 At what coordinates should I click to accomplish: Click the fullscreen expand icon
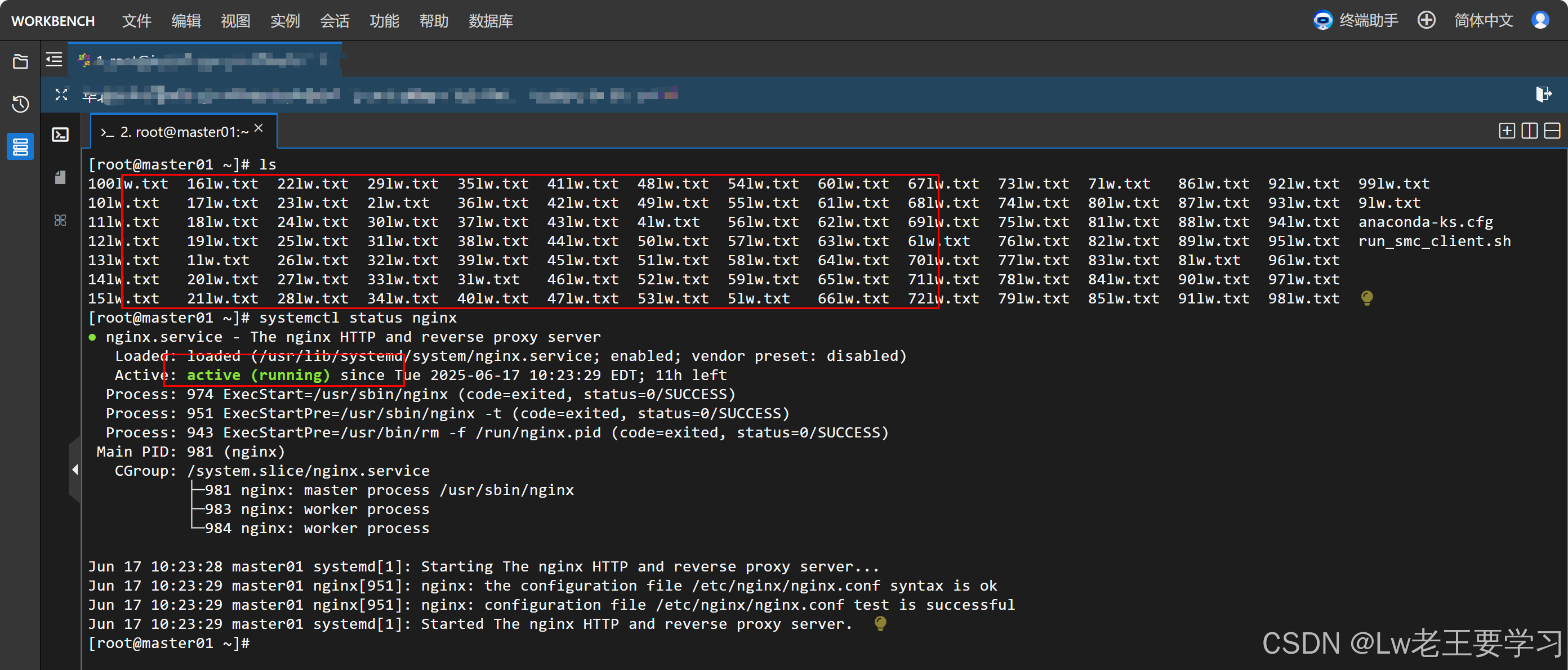click(61, 95)
